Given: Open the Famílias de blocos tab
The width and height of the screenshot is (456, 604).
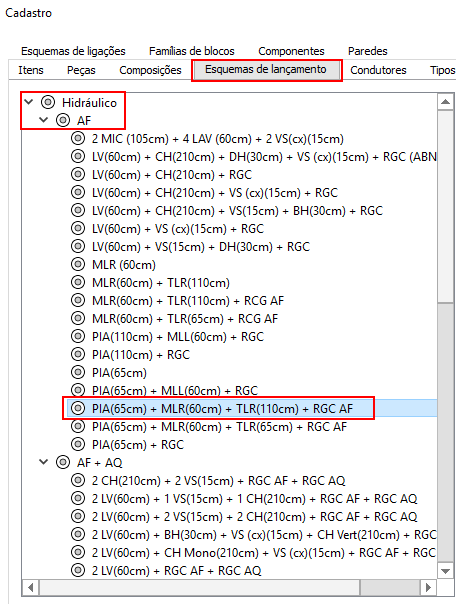Looking at the screenshot, I should (192, 51).
